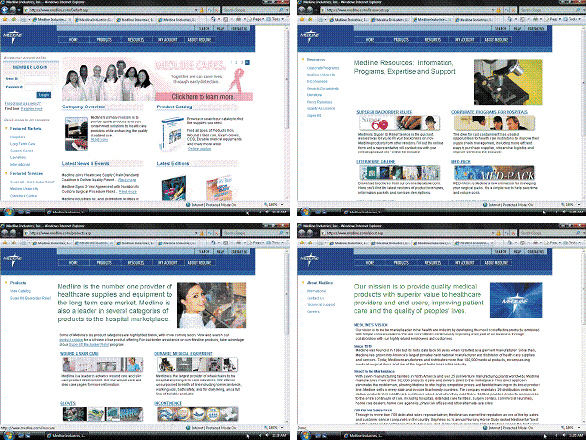Open the INCONTINENCE heading link on the Products page
586x440 pixels.
tap(167, 403)
